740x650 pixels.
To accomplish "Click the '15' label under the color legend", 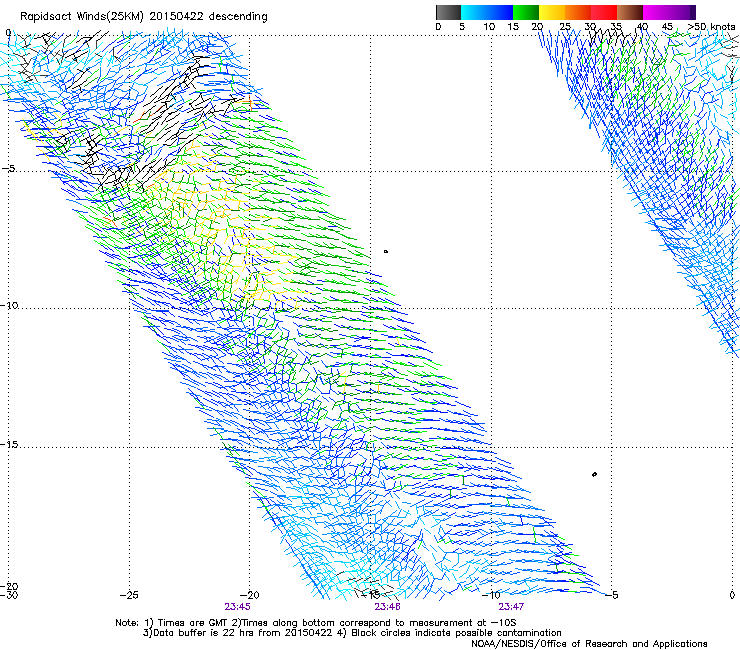I will coord(513,27).
